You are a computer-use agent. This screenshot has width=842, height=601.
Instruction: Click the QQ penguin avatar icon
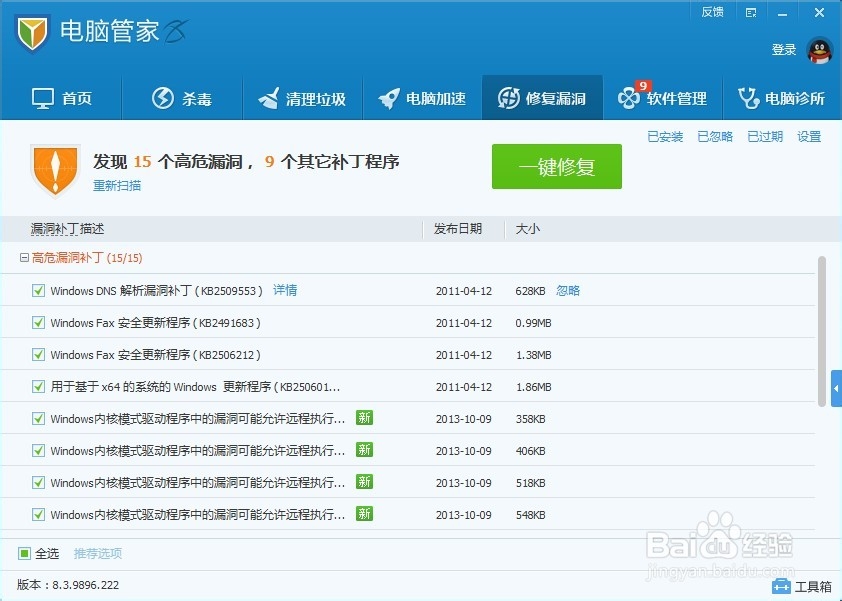819,50
